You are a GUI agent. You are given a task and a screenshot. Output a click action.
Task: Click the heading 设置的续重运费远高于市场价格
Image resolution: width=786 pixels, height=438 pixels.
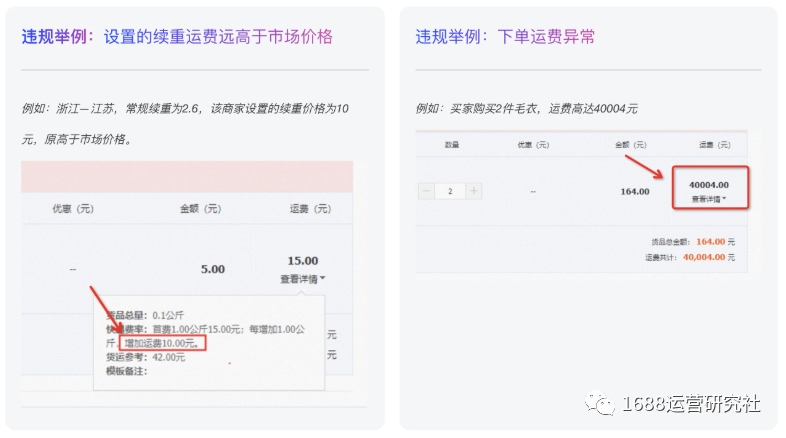[x=218, y=37]
